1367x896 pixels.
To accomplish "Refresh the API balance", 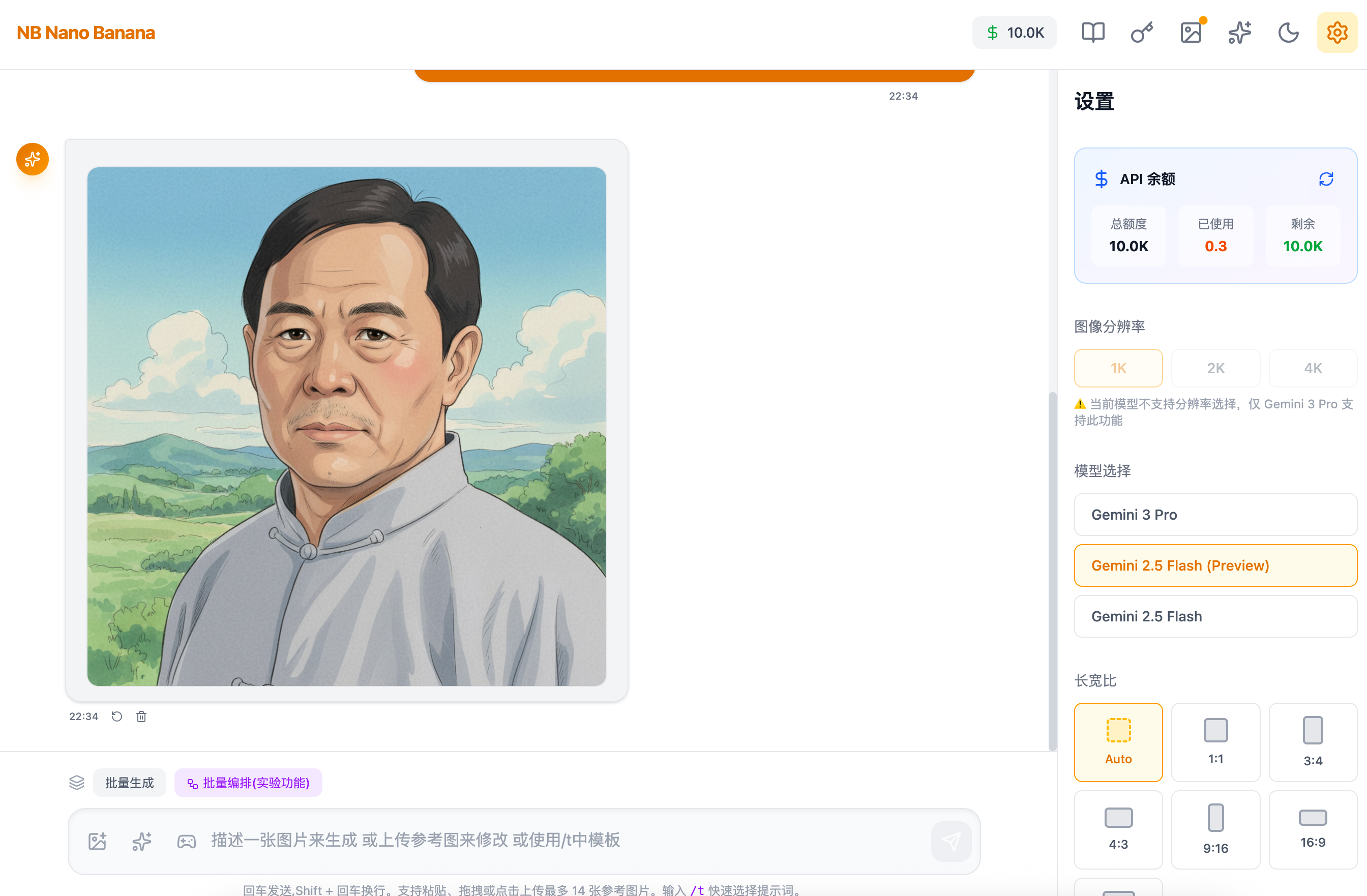I will pyautogui.click(x=1326, y=179).
